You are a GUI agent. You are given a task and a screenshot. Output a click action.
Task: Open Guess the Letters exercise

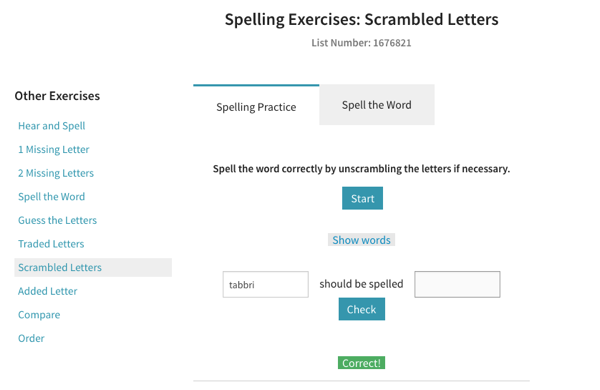point(57,220)
